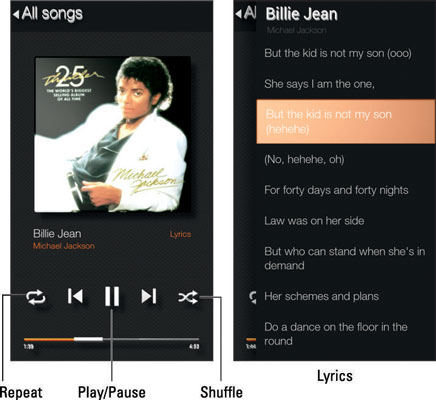Select lyric 'But who can stand when she's in demand'
This screenshot has height=400, width=436.
pos(346,258)
